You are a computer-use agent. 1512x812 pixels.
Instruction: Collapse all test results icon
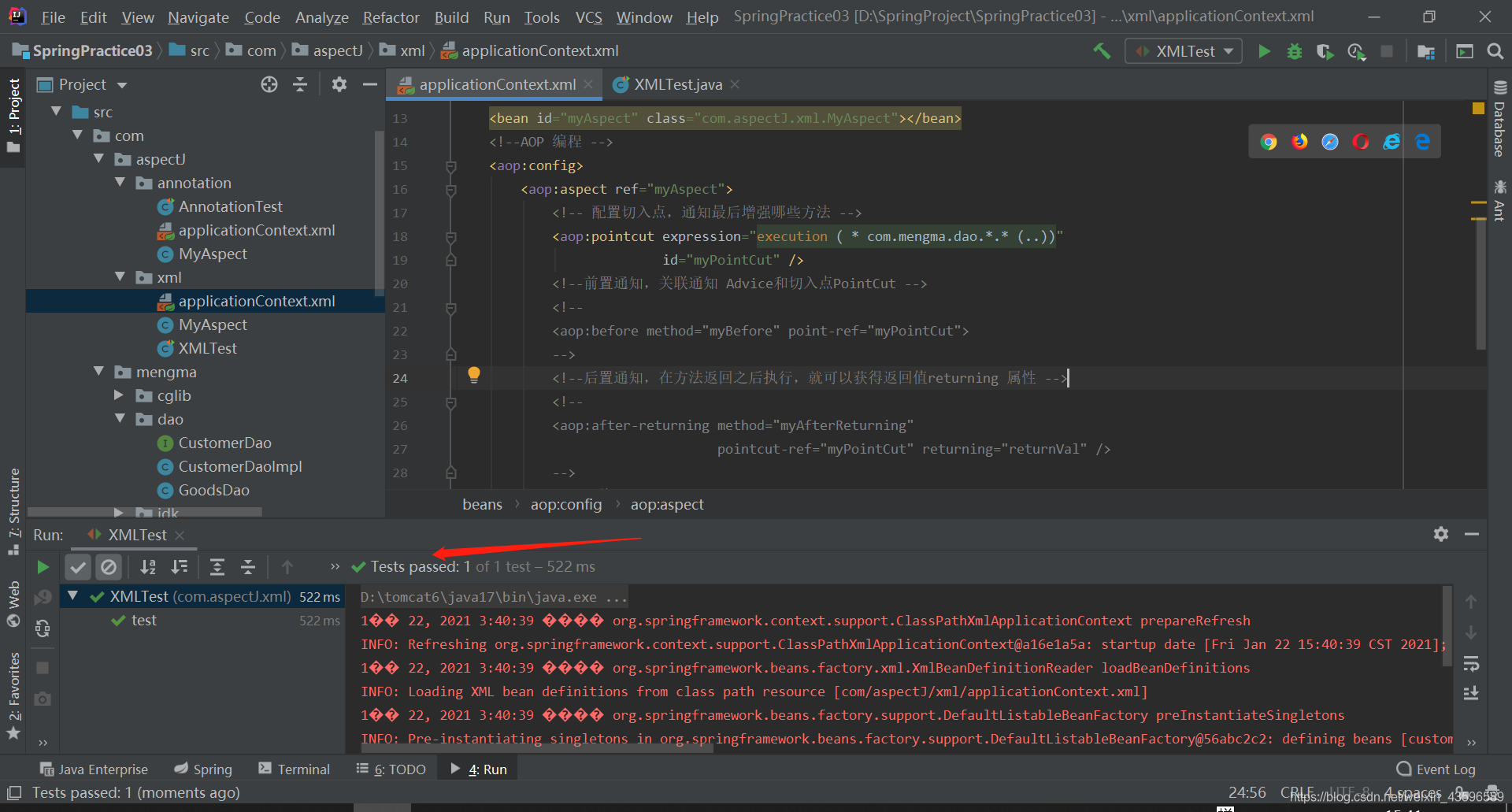248,567
